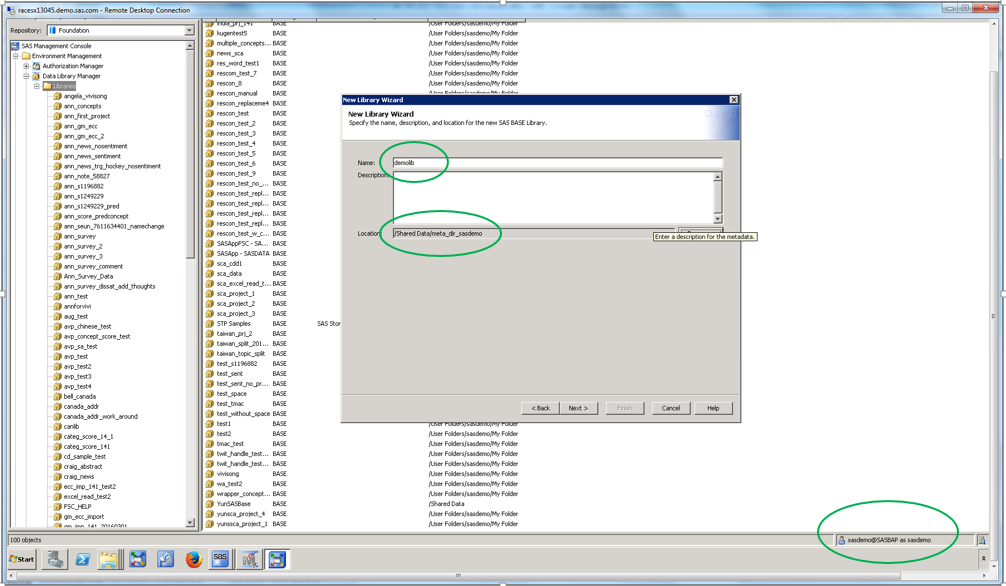The image size is (1006, 586).
Task: Close the New Library Wizard dialog
Action: tap(734, 99)
